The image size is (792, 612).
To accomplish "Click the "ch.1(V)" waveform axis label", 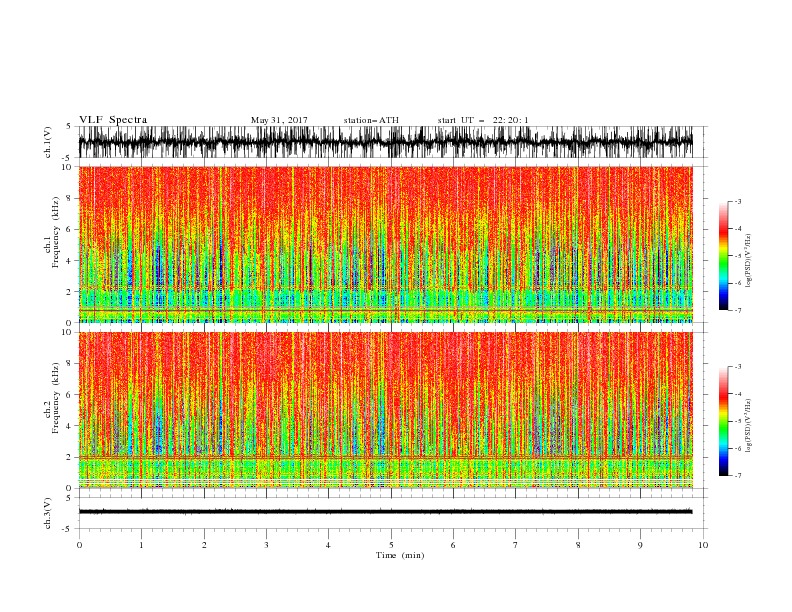I will tap(48, 142).
